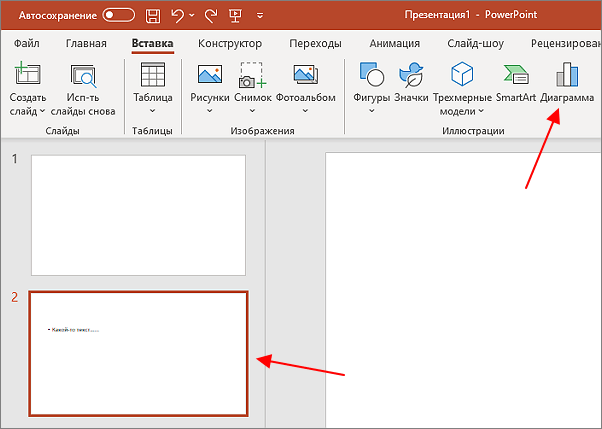Select slide 1 thumbnail

click(x=138, y=215)
